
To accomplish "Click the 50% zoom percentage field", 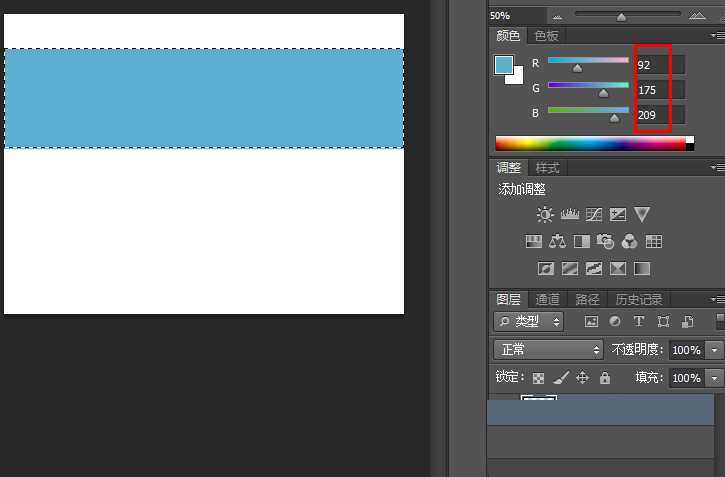I will [517, 16].
